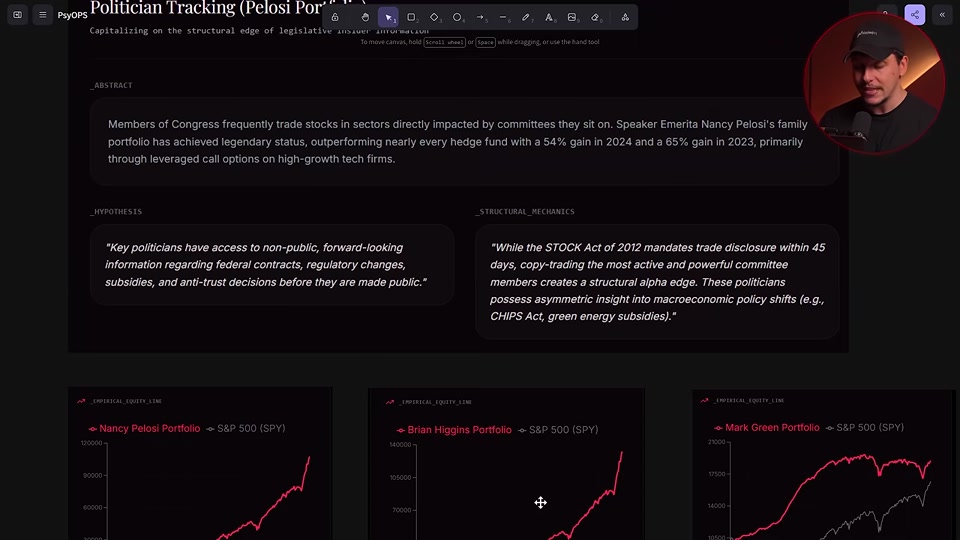Screen dimensions: 960x540
Task: Click the 105000 axis label on Higgins chart
Action: pos(400,478)
